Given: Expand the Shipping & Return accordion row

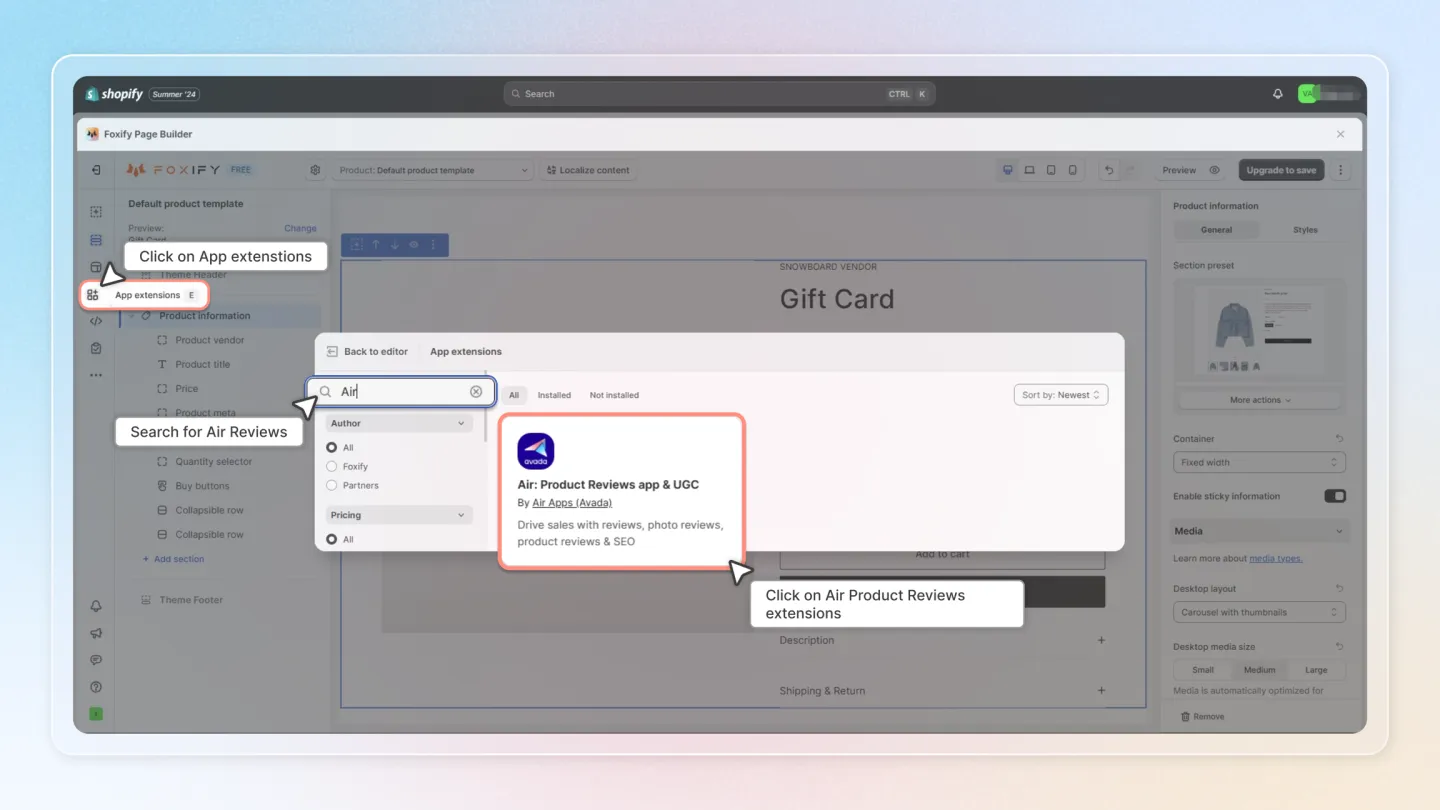Looking at the screenshot, I should pos(942,691).
